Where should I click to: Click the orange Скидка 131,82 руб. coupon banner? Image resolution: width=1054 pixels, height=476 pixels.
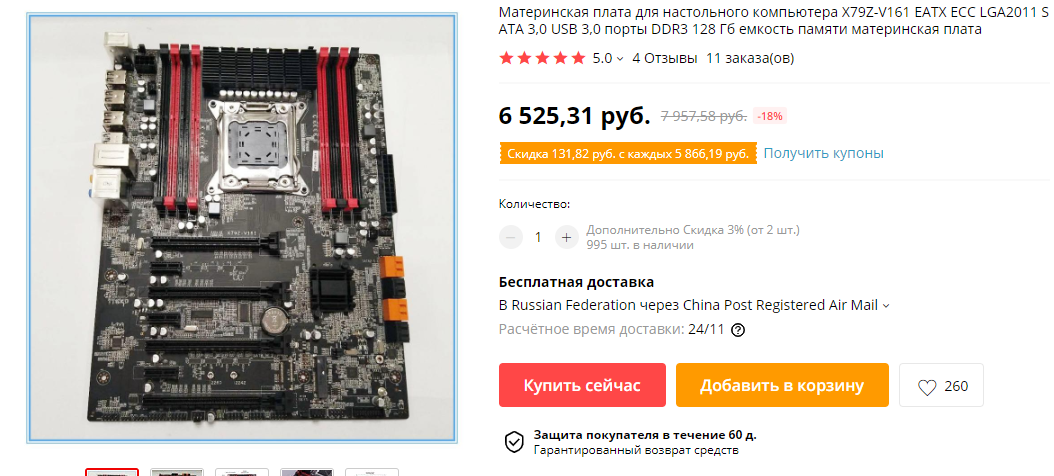pos(629,154)
